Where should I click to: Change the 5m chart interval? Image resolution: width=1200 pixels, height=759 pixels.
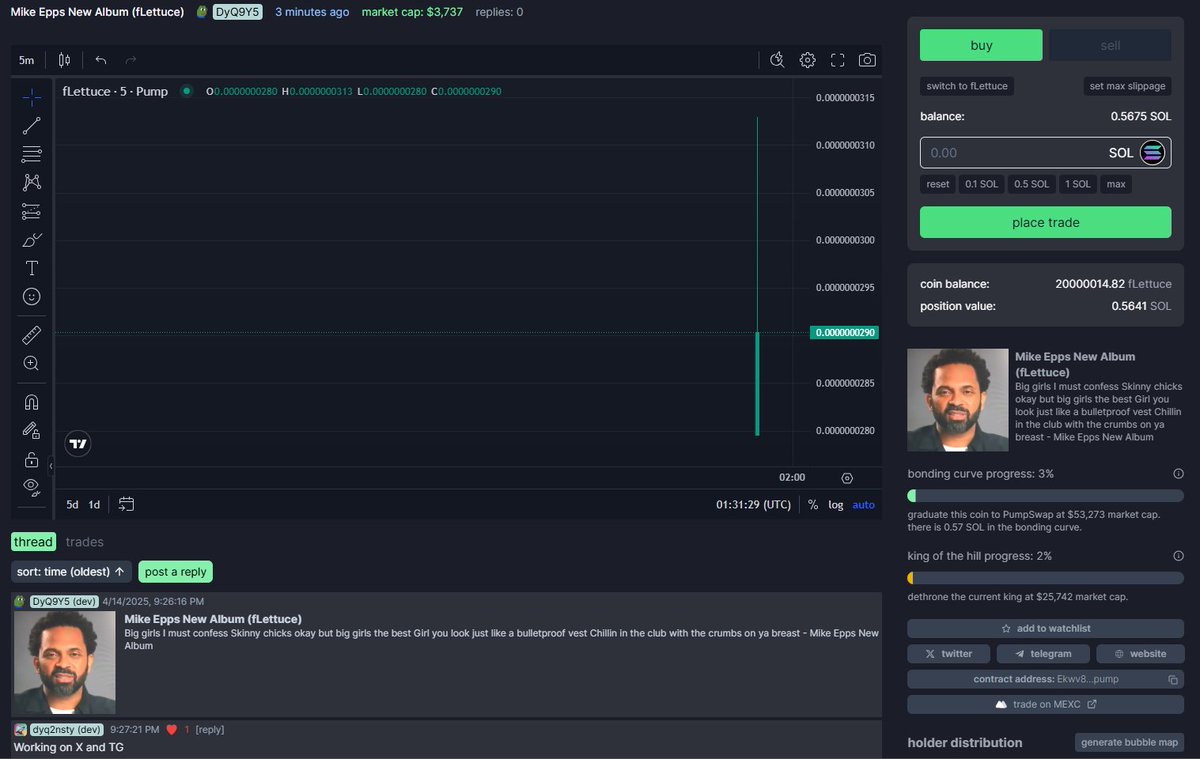pos(27,60)
